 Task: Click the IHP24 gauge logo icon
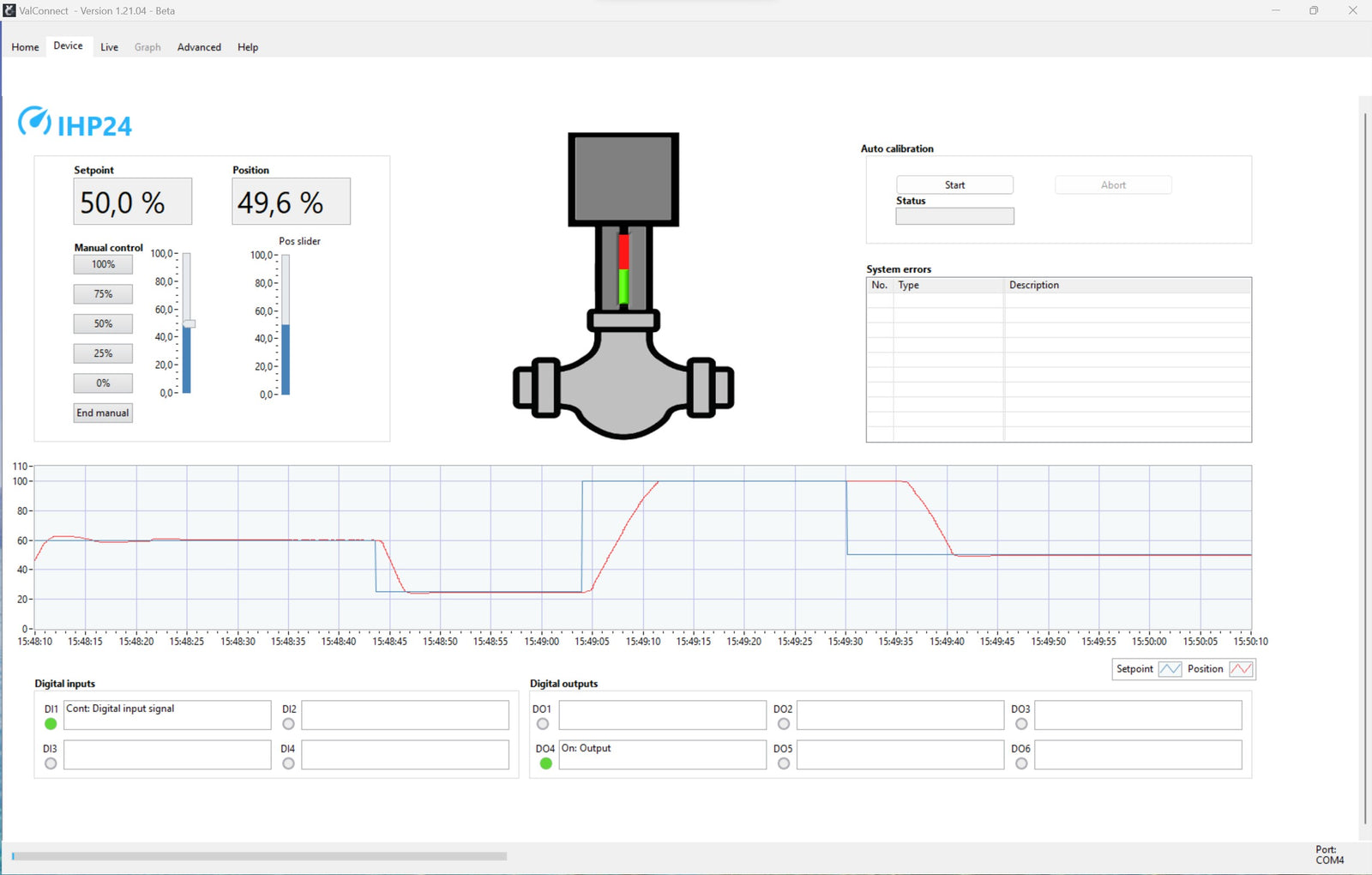(34, 122)
